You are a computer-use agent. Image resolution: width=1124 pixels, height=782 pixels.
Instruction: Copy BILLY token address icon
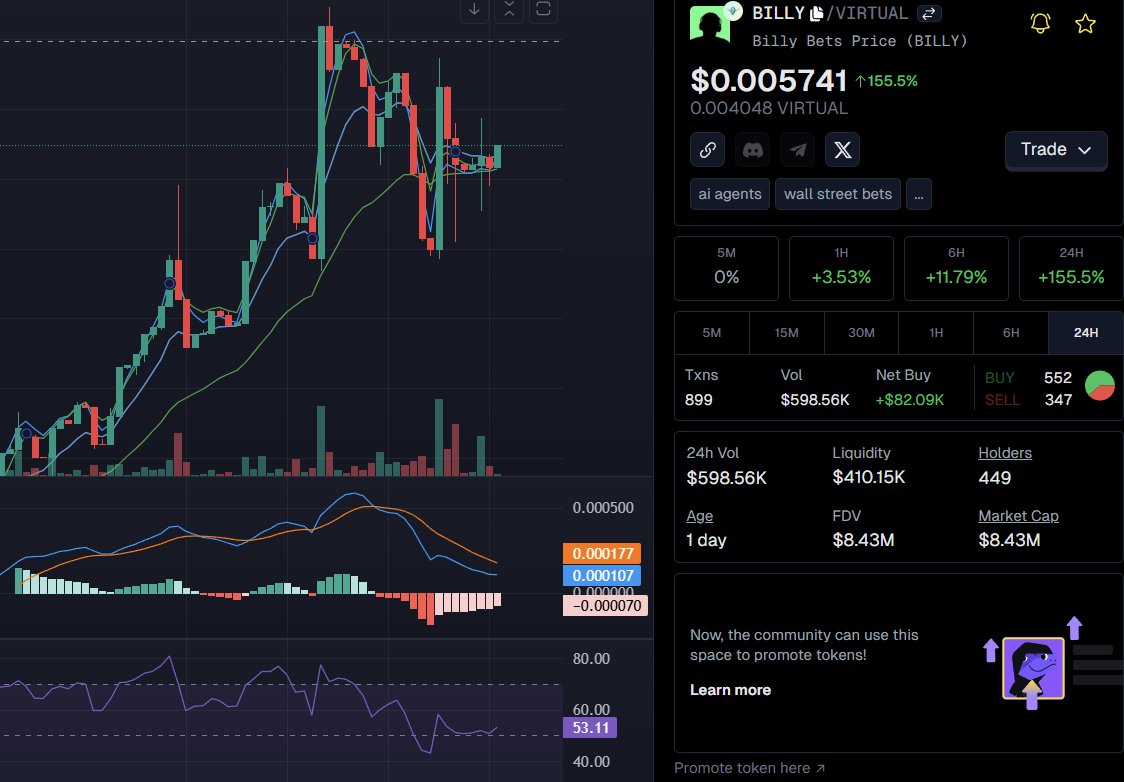coord(816,13)
